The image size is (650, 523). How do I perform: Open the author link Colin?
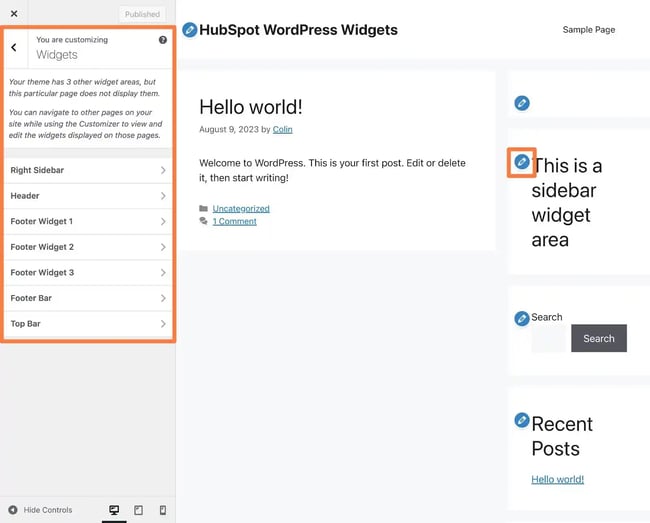(x=282, y=129)
